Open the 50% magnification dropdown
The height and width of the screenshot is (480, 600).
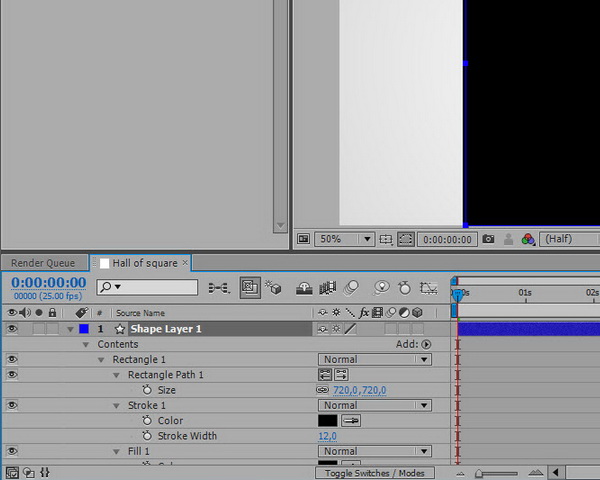344,239
